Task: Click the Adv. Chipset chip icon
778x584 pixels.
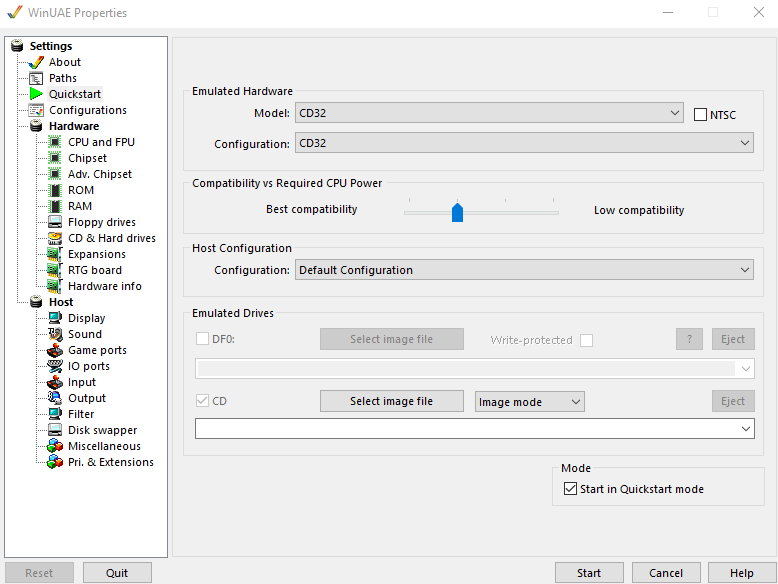Action: tap(55, 174)
